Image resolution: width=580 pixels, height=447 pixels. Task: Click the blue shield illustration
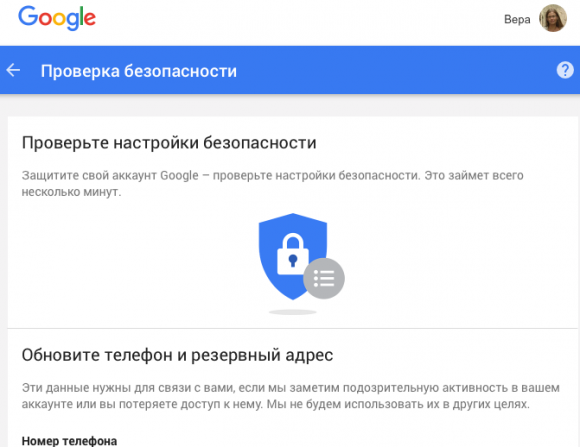292,256
